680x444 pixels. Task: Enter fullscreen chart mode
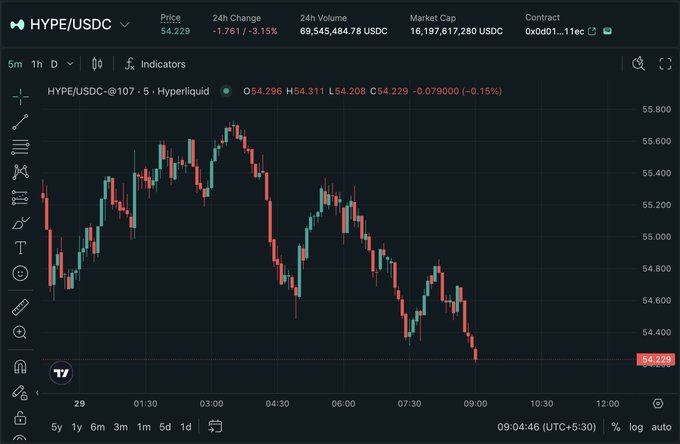click(x=665, y=64)
